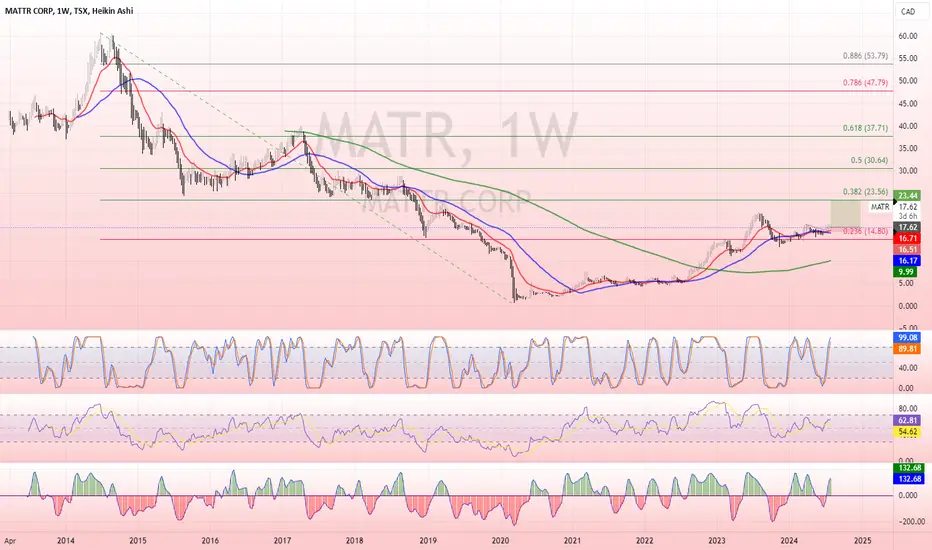Select the dark gray 17.62 price label
The width and height of the screenshot is (932, 550).
point(908,227)
